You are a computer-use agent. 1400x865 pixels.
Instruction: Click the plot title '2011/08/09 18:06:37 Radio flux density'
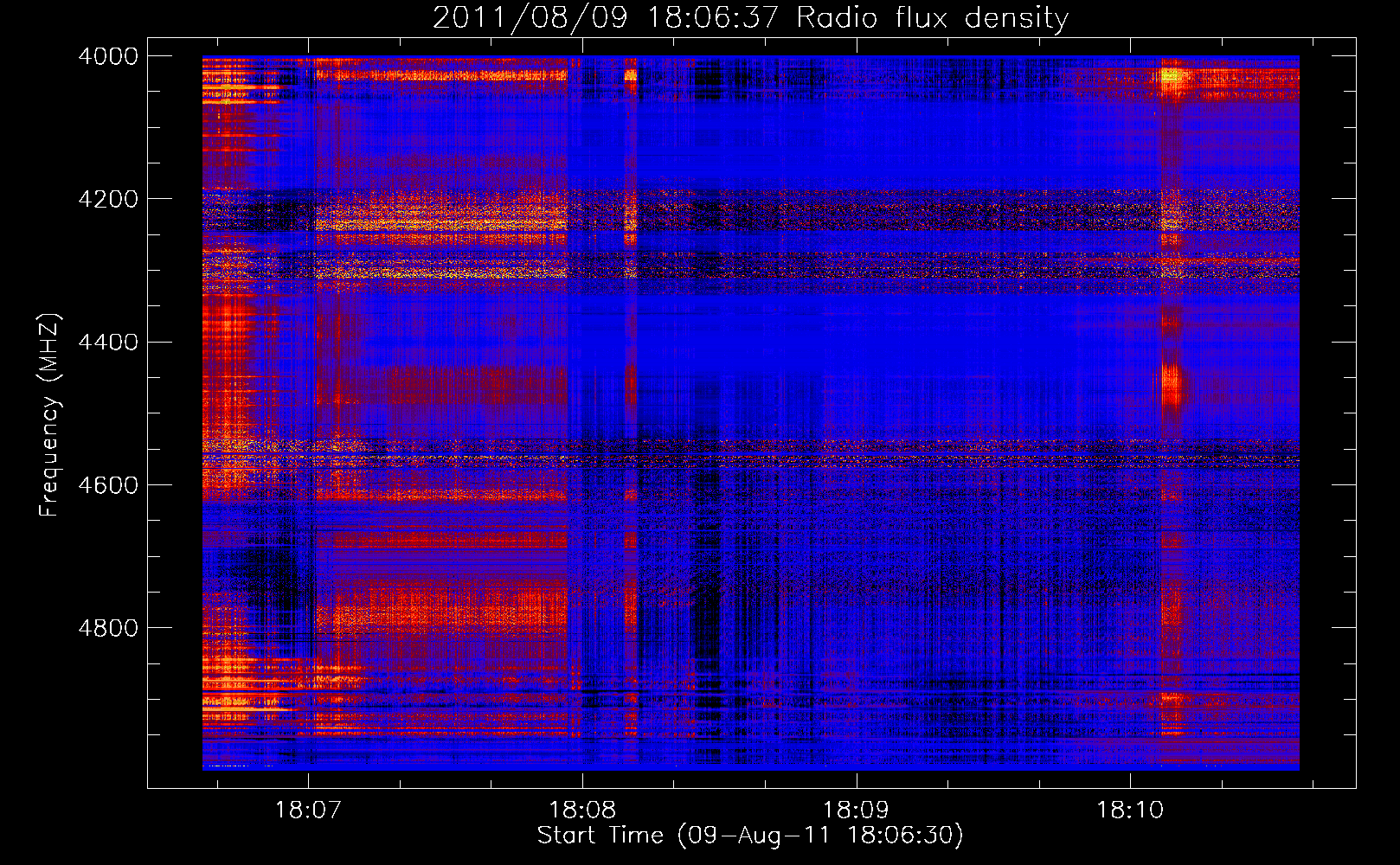click(x=750, y=17)
